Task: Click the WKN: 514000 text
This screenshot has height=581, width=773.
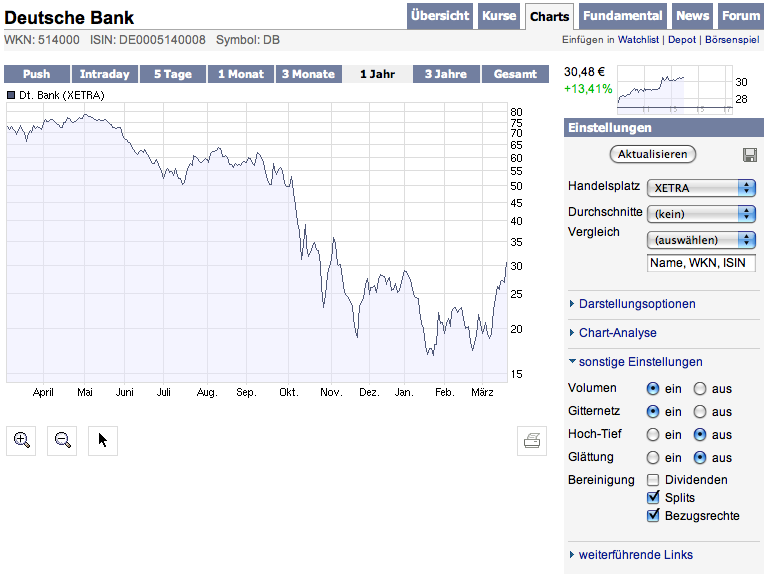Action: (x=42, y=40)
